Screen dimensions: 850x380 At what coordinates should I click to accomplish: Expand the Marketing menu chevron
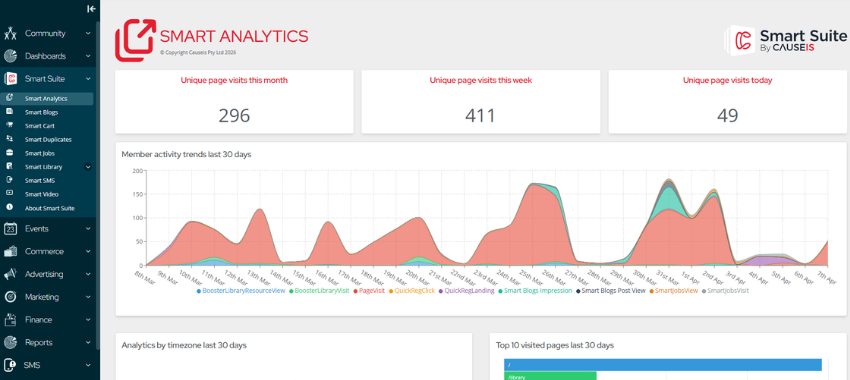88,297
